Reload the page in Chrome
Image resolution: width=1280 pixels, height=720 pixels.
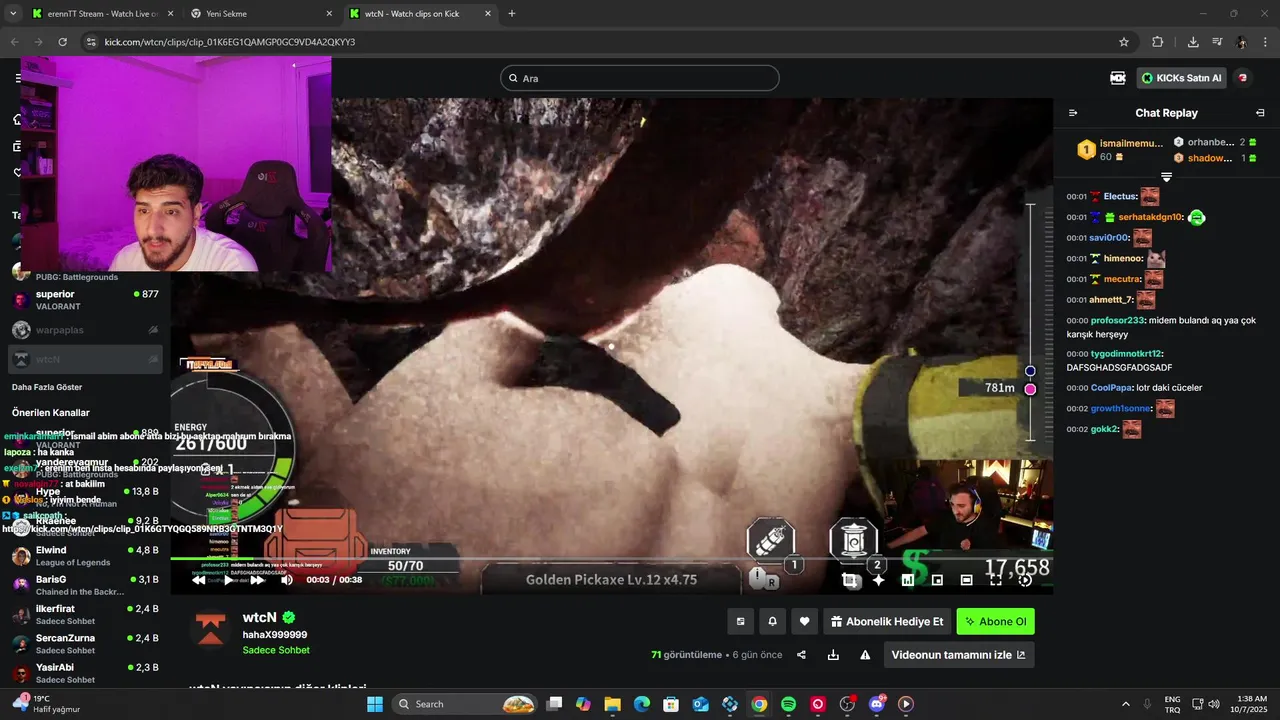(x=63, y=42)
